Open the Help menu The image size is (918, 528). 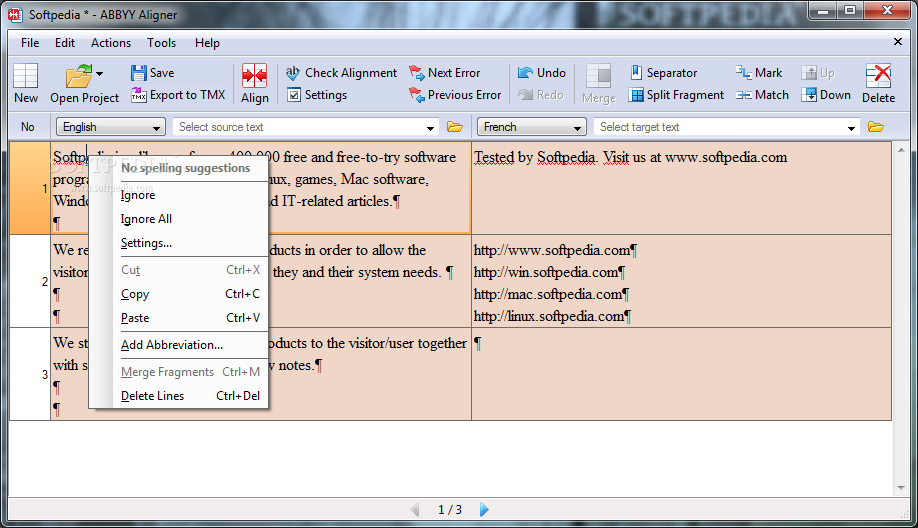point(207,43)
